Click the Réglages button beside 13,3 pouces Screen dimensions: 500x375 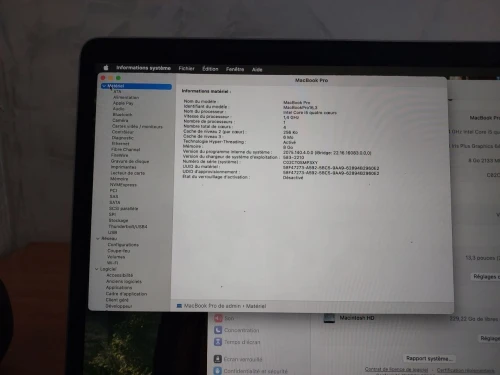486,277
